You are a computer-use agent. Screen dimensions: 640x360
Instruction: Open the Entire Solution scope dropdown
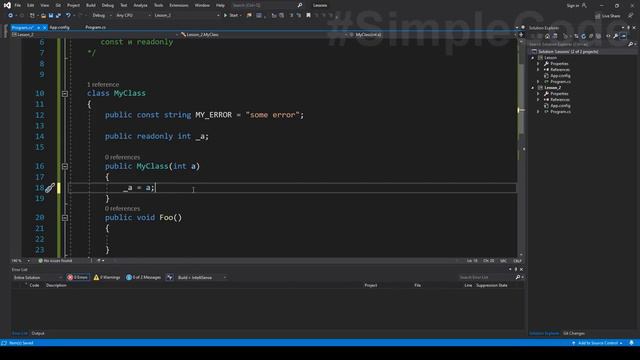pyautogui.click(x=38, y=278)
